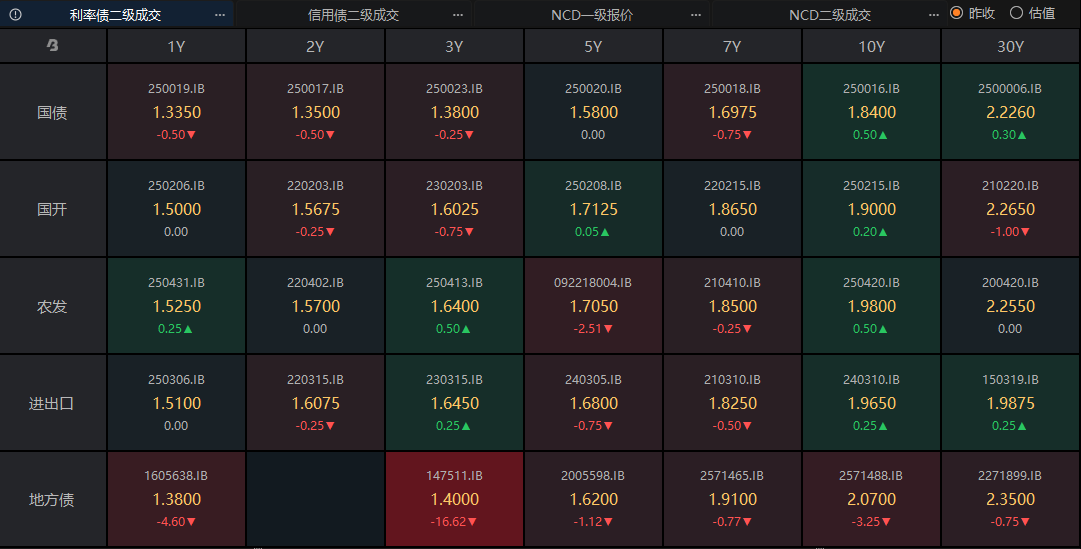
Task: Select the 昨收 radio button
Action: [x=957, y=13]
